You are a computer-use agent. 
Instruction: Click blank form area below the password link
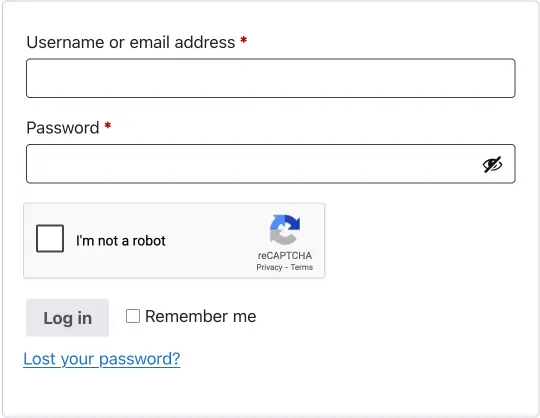[x=271, y=391]
